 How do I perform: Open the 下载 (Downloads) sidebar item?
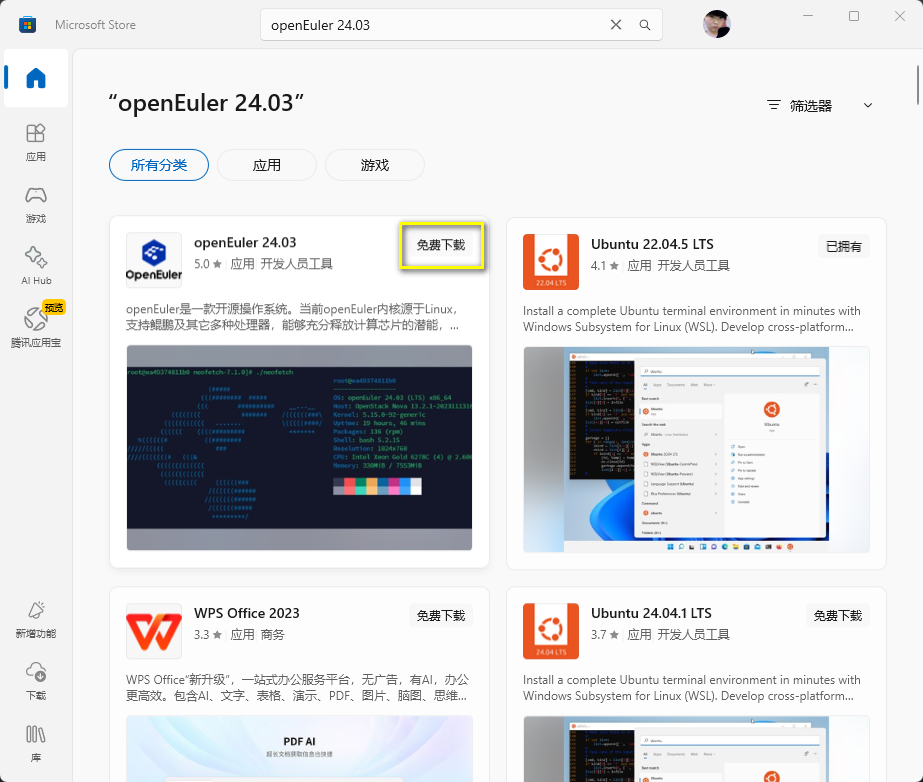click(x=36, y=680)
